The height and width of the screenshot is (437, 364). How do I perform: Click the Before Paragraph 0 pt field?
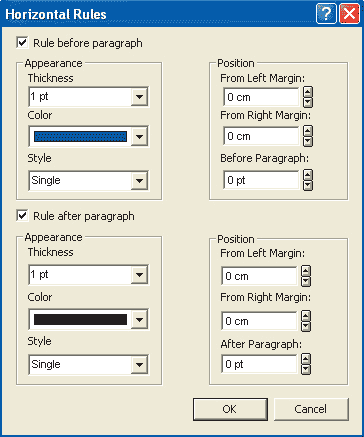point(261,180)
